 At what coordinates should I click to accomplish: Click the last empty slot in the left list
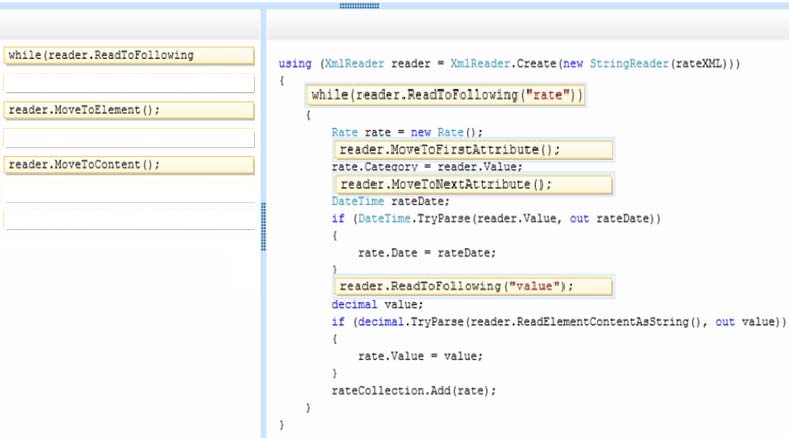point(129,220)
